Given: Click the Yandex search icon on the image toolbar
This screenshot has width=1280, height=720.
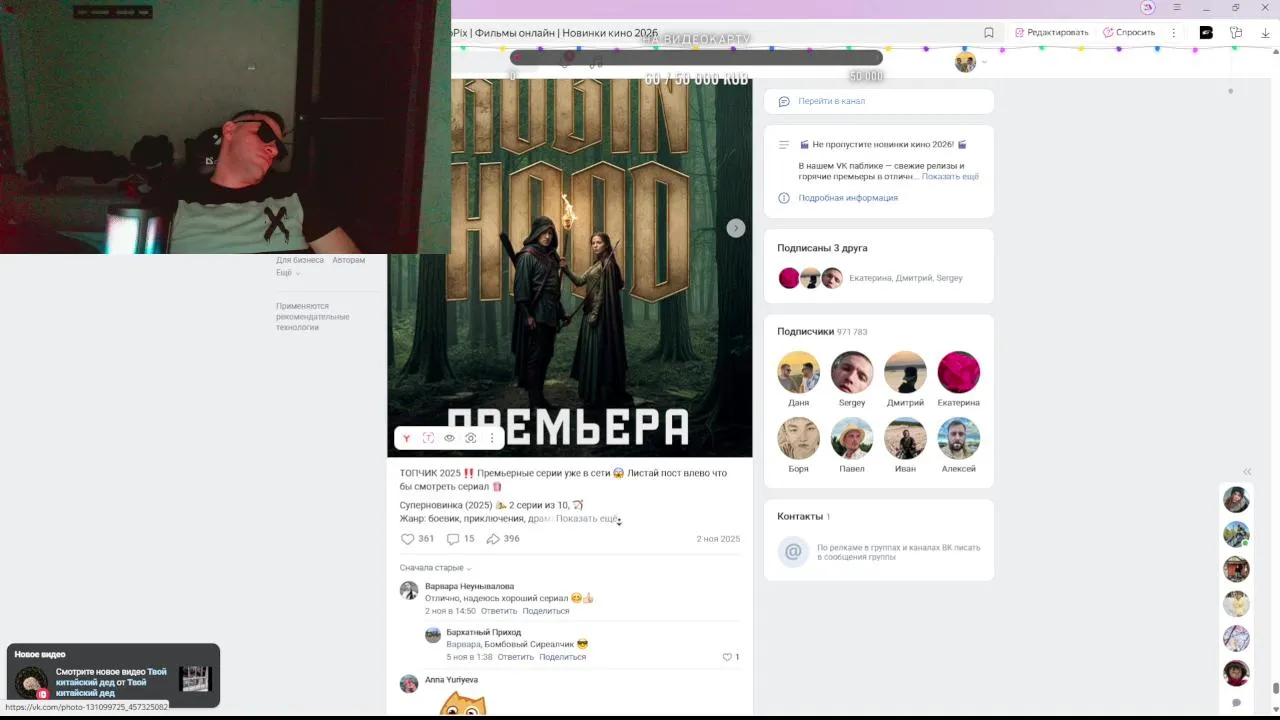Looking at the screenshot, I should [x=406, y=438].
